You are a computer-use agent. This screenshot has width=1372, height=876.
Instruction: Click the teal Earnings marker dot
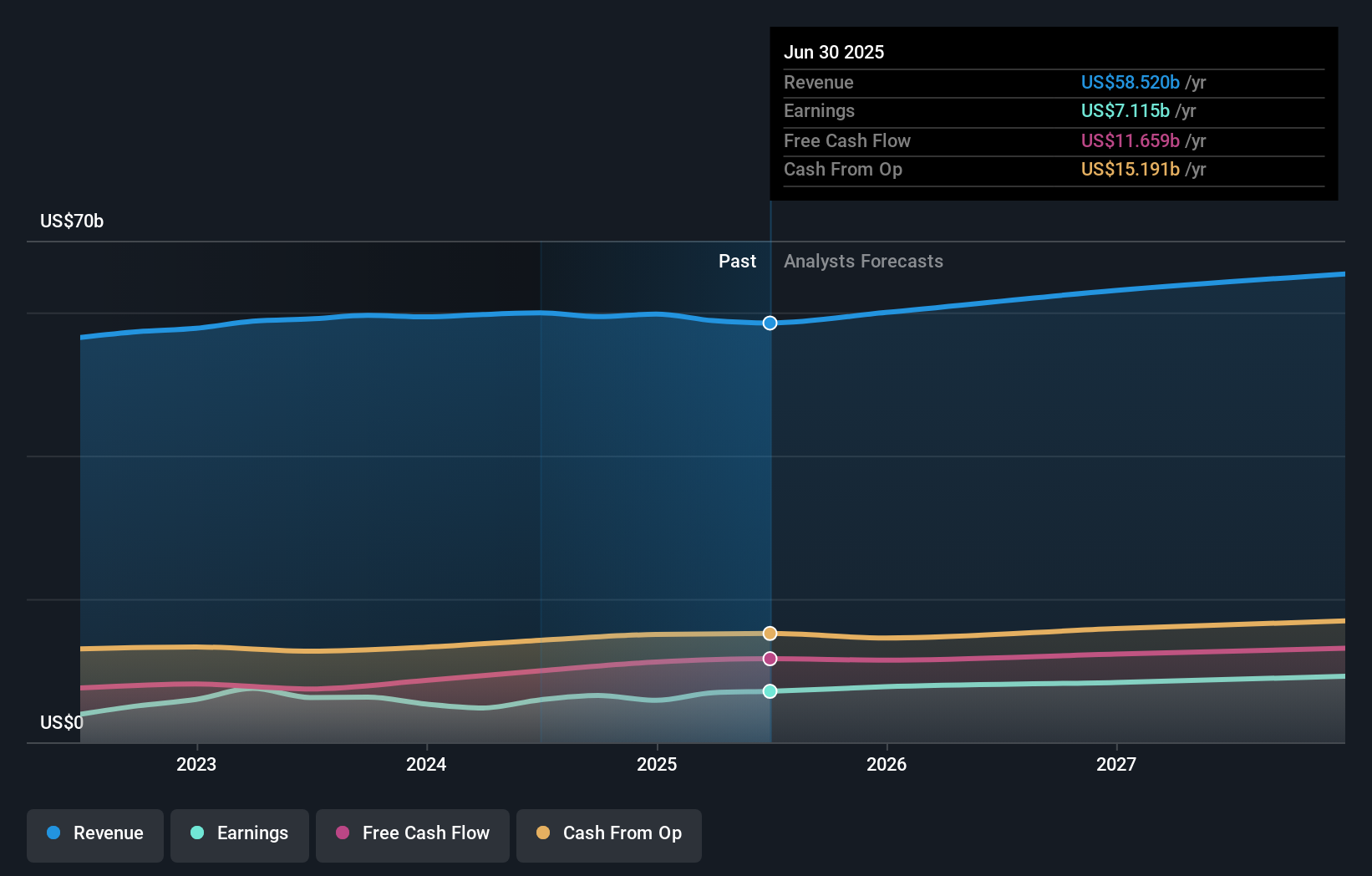click(x=770, y=690)
